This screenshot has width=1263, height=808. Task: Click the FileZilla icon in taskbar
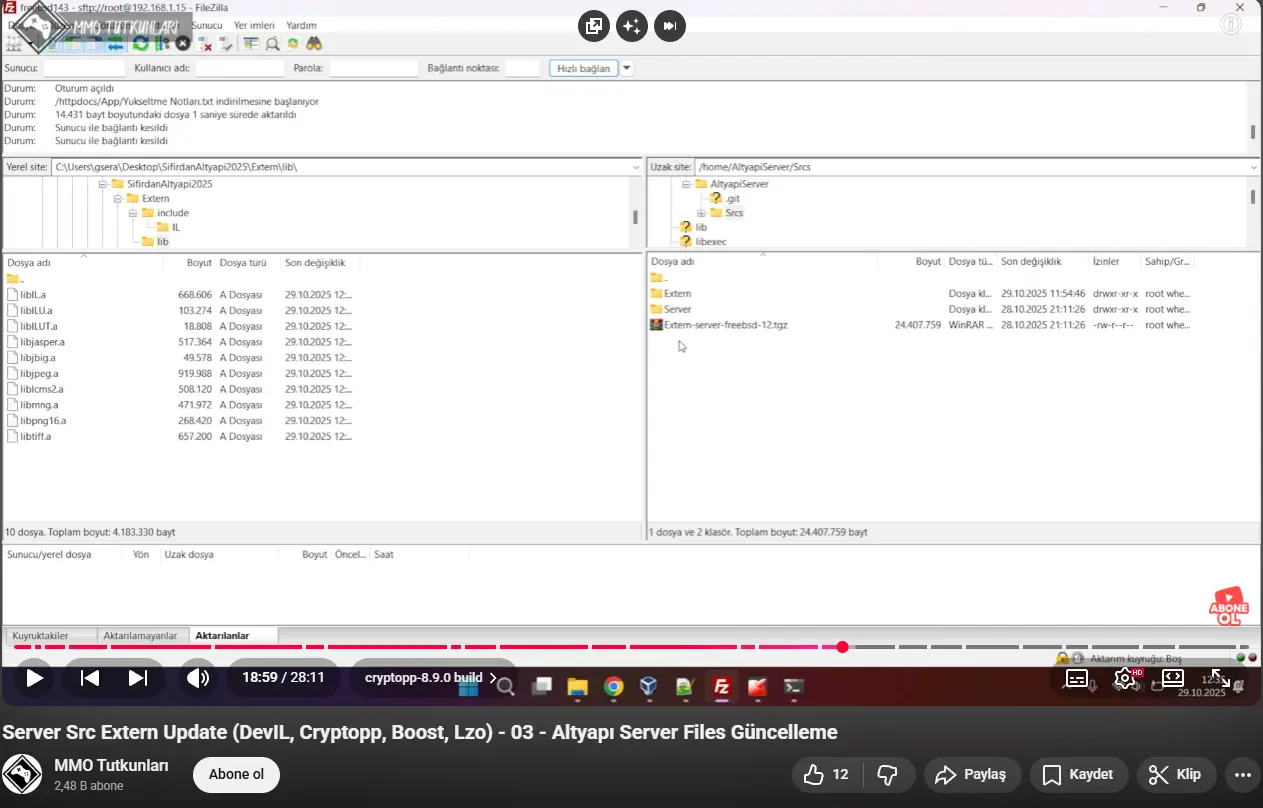tap(720, 687)
